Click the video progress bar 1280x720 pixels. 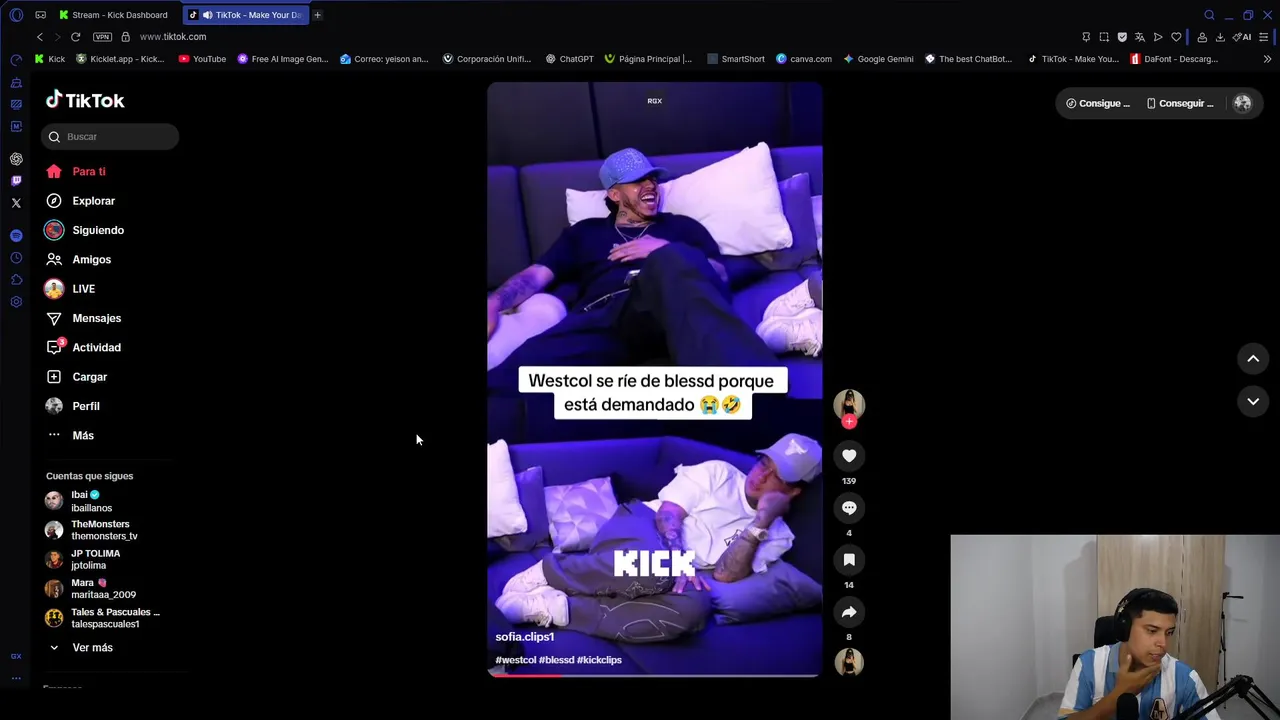click(x=654, y=675)
